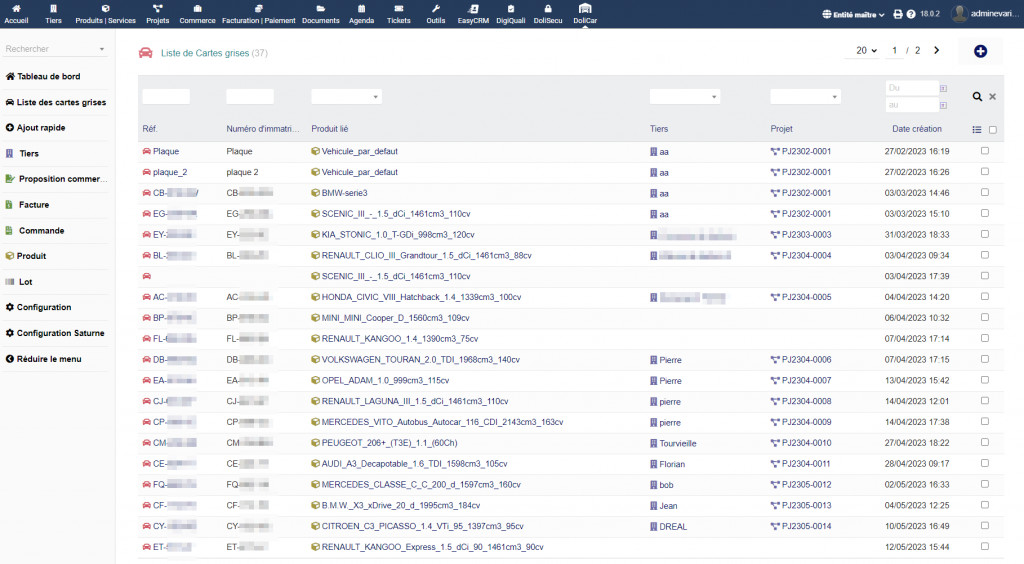This screenshot has height=564, width=1024.
Task: Open the help question mark icon
Action: (x=911, y=14)
